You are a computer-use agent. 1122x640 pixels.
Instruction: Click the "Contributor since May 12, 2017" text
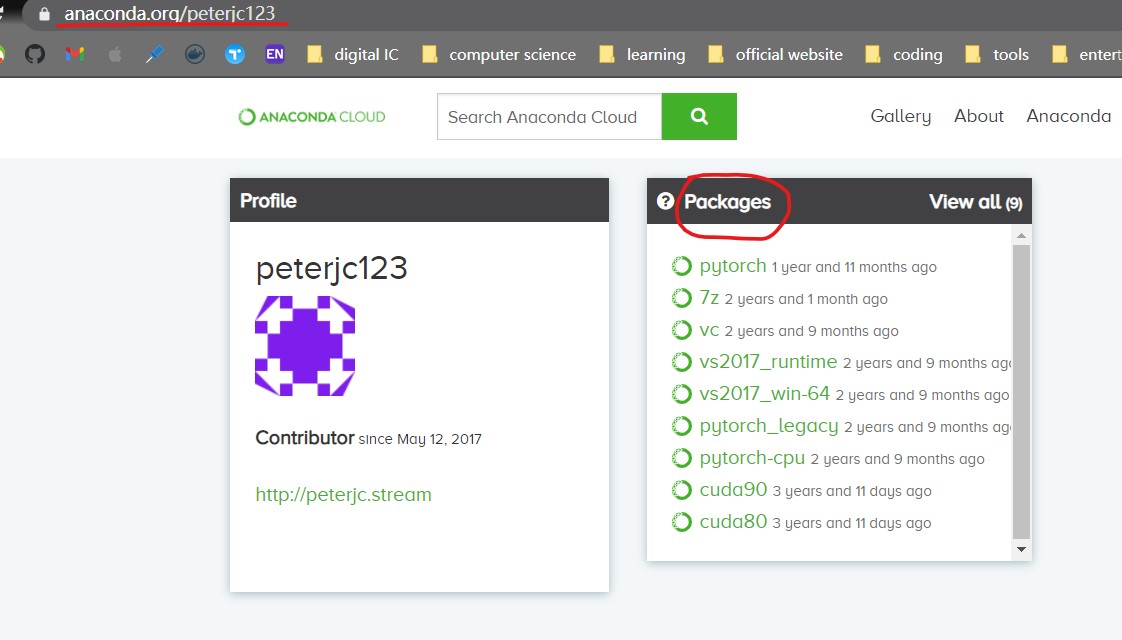[x=368, y=438]
